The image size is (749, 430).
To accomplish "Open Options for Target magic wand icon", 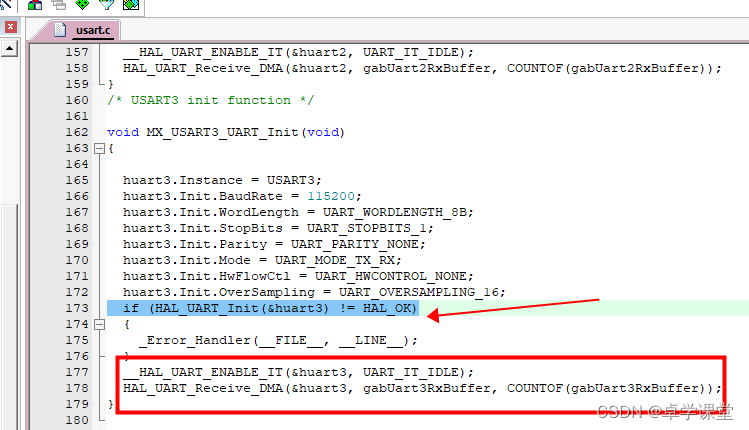I will (5, 5).
